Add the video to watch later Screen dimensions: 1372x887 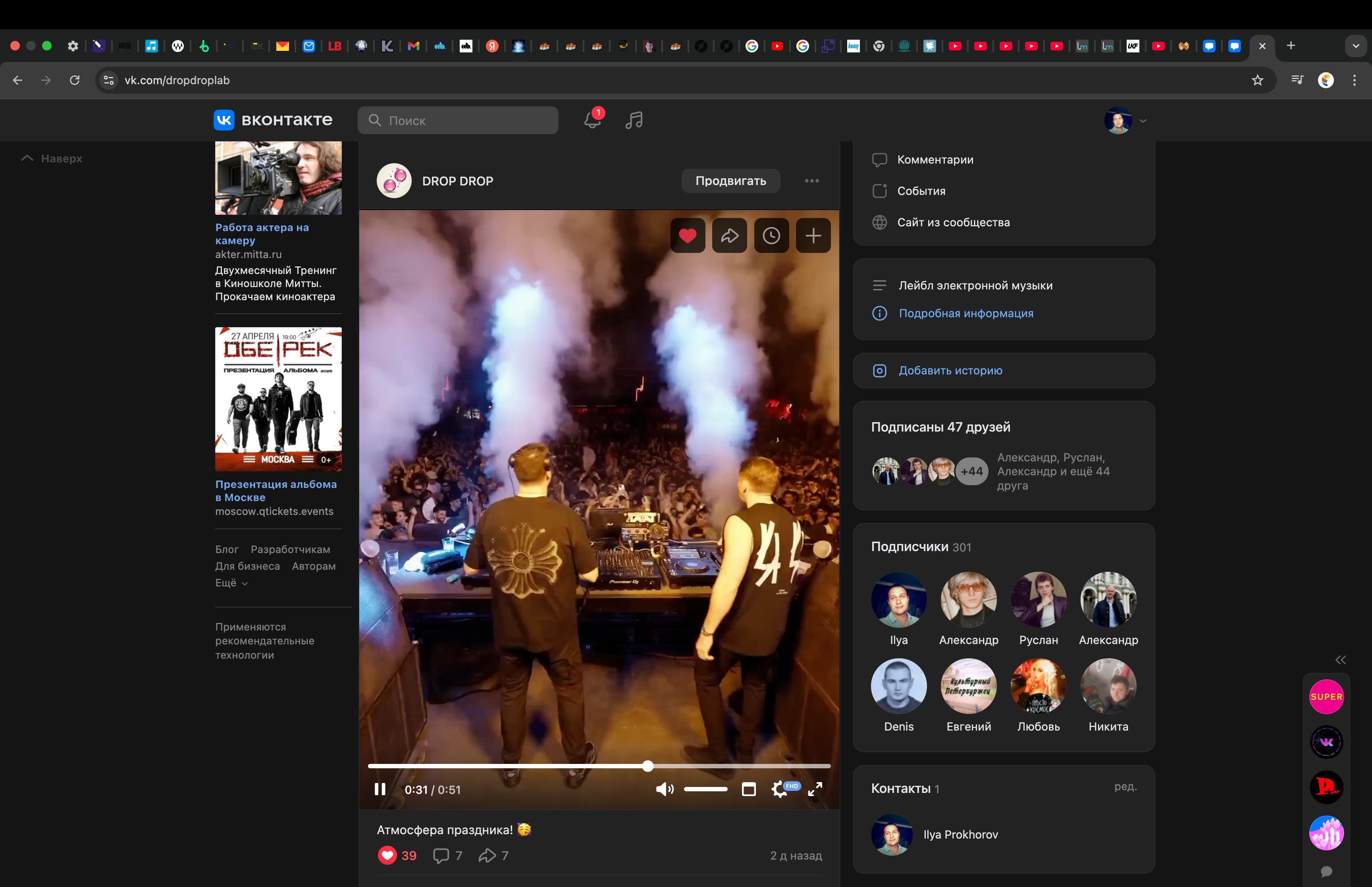tap(771, 235)
